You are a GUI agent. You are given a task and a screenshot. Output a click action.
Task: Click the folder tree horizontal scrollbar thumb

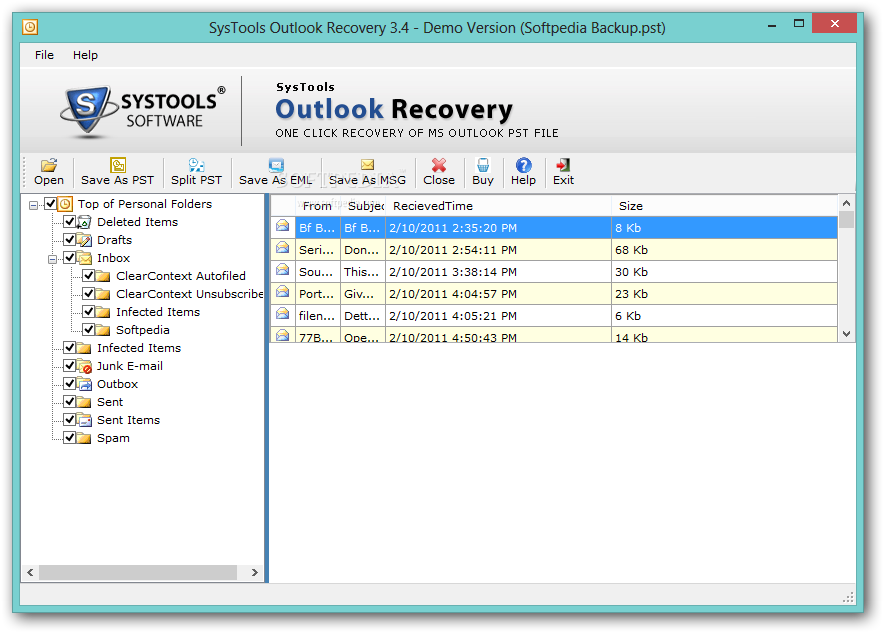(x=138, y=573)
